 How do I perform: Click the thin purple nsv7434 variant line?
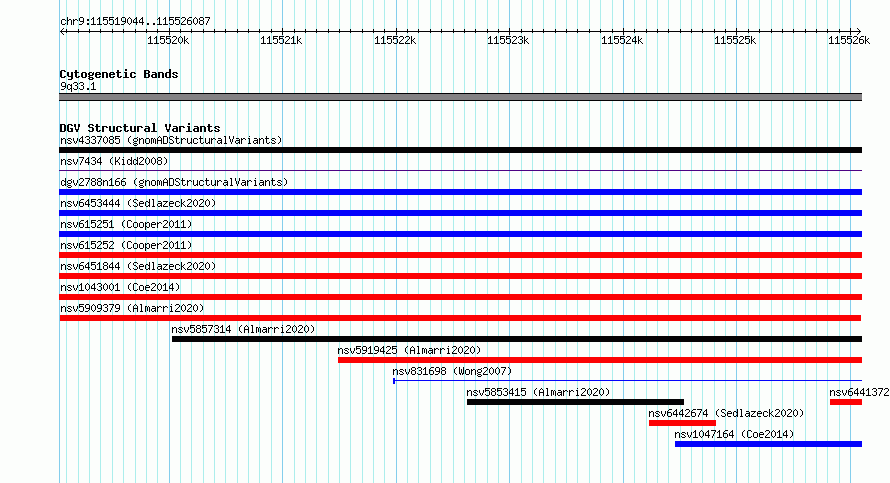point(460,170)
